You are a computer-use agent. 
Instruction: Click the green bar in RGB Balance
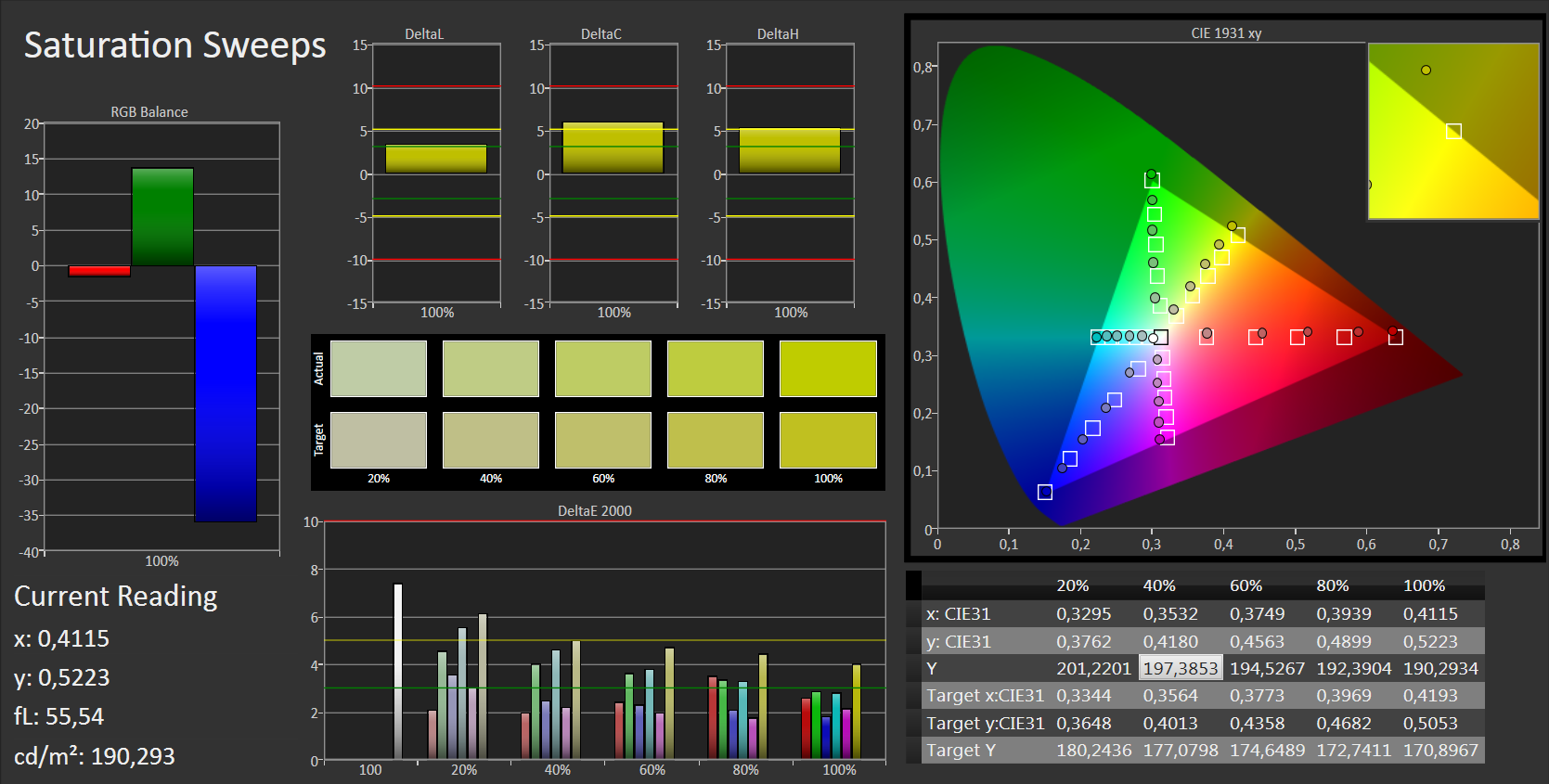(162, 217)
